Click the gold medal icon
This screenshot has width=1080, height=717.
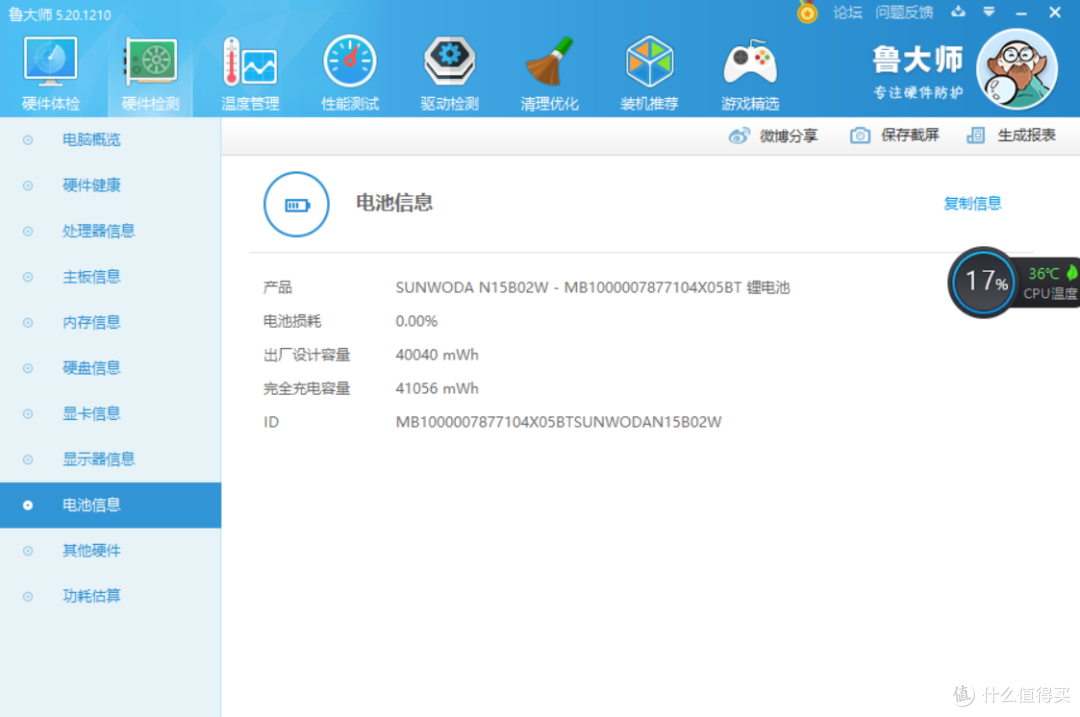[807, 12]
